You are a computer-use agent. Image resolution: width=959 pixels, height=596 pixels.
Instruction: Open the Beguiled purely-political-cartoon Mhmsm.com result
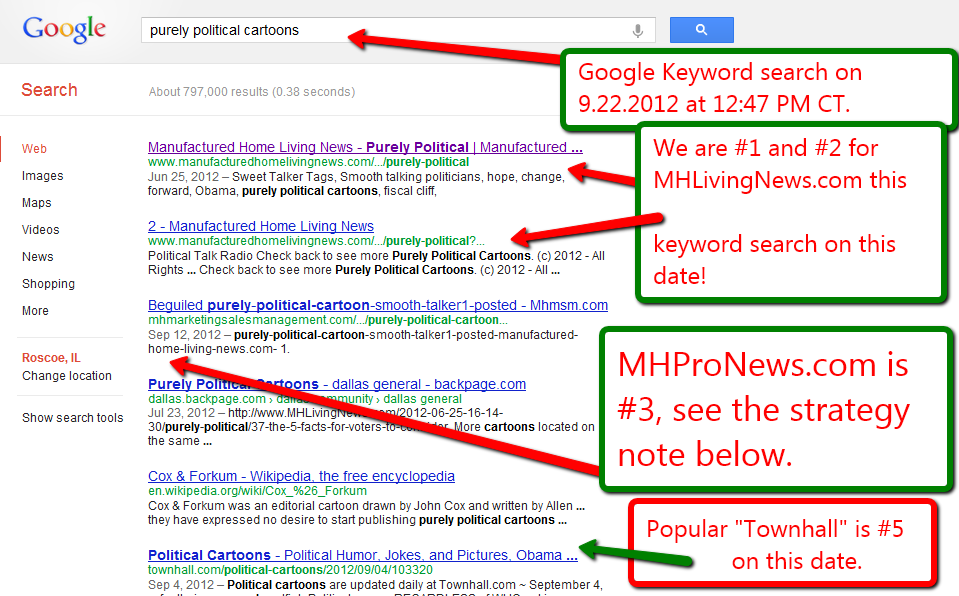377,305
